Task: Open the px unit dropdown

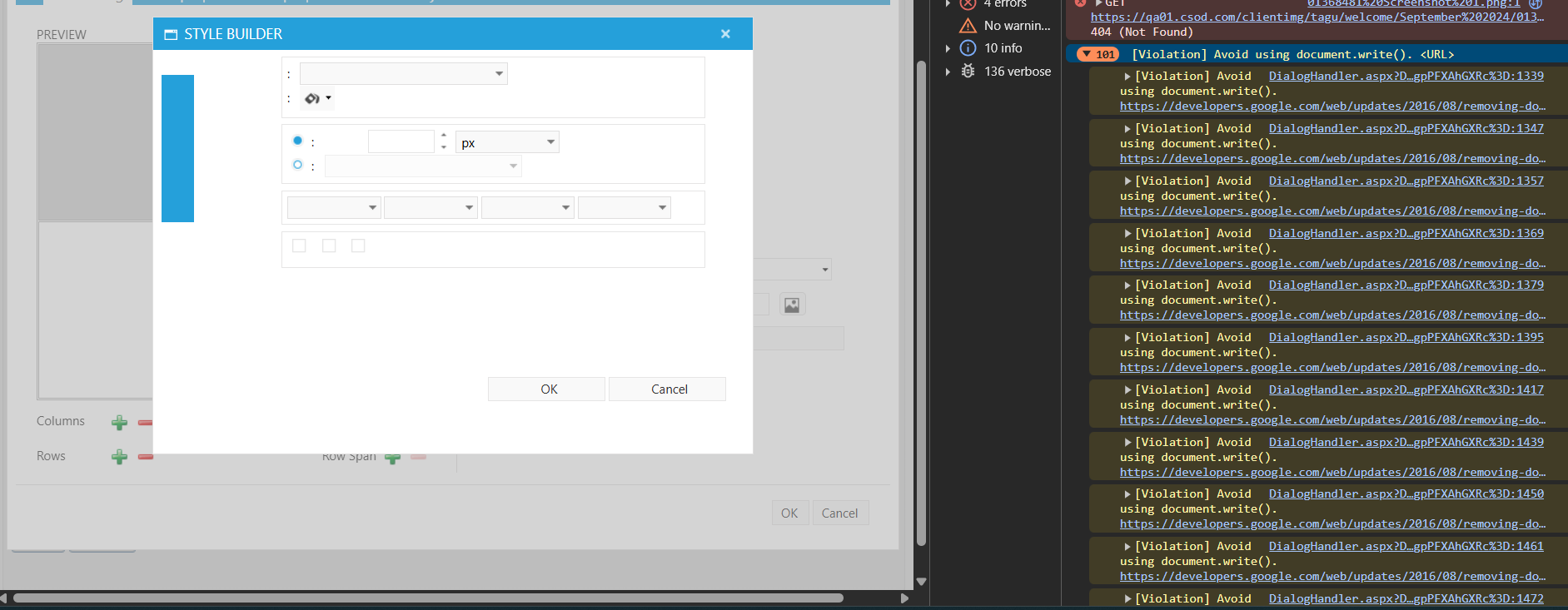Action: 506,142
